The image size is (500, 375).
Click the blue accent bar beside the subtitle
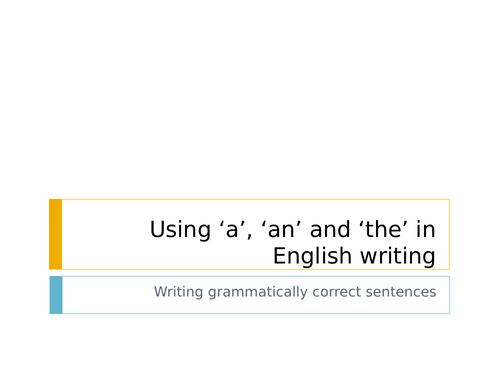click(x=56, y=295)
